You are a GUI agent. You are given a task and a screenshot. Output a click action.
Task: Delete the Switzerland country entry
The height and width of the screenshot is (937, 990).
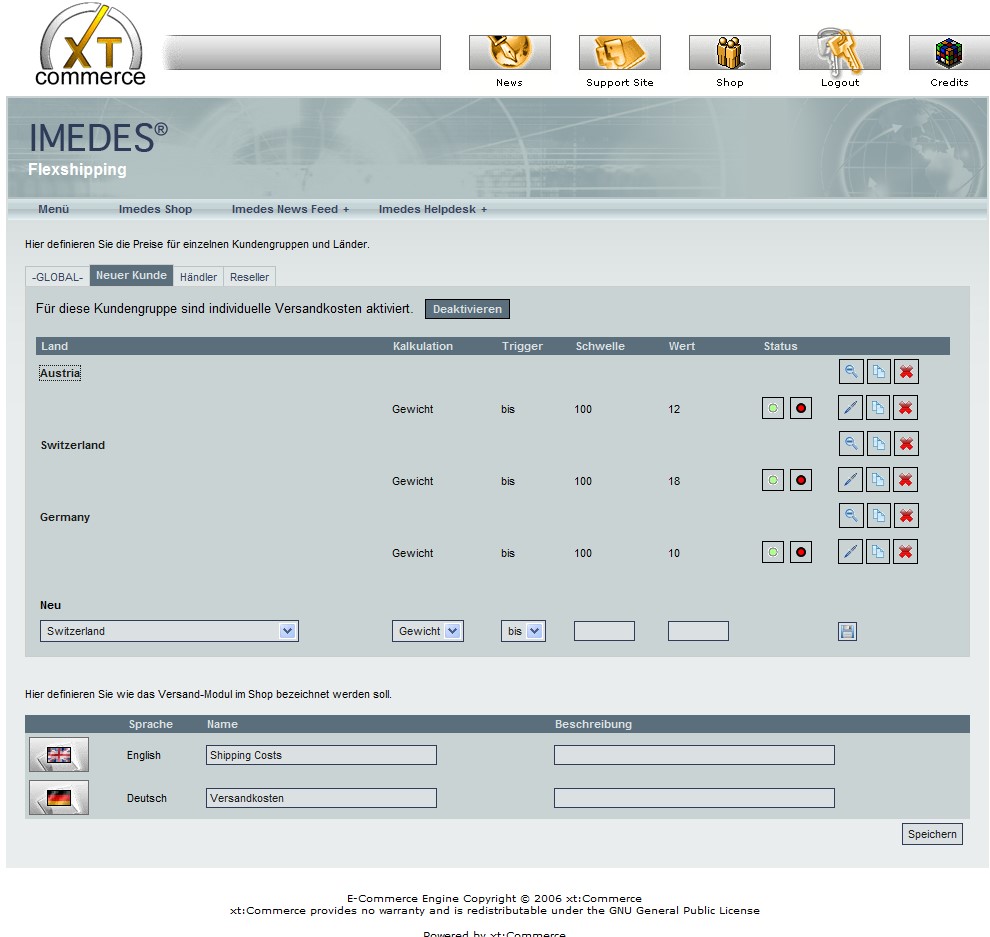(x=906, y=444)
